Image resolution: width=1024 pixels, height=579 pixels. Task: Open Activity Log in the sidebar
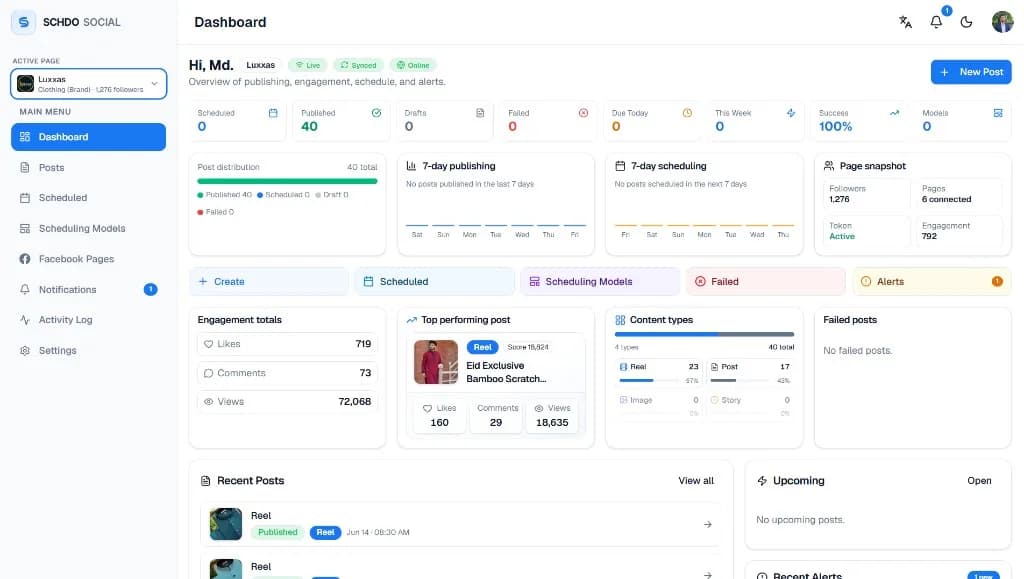coord(88,320)
